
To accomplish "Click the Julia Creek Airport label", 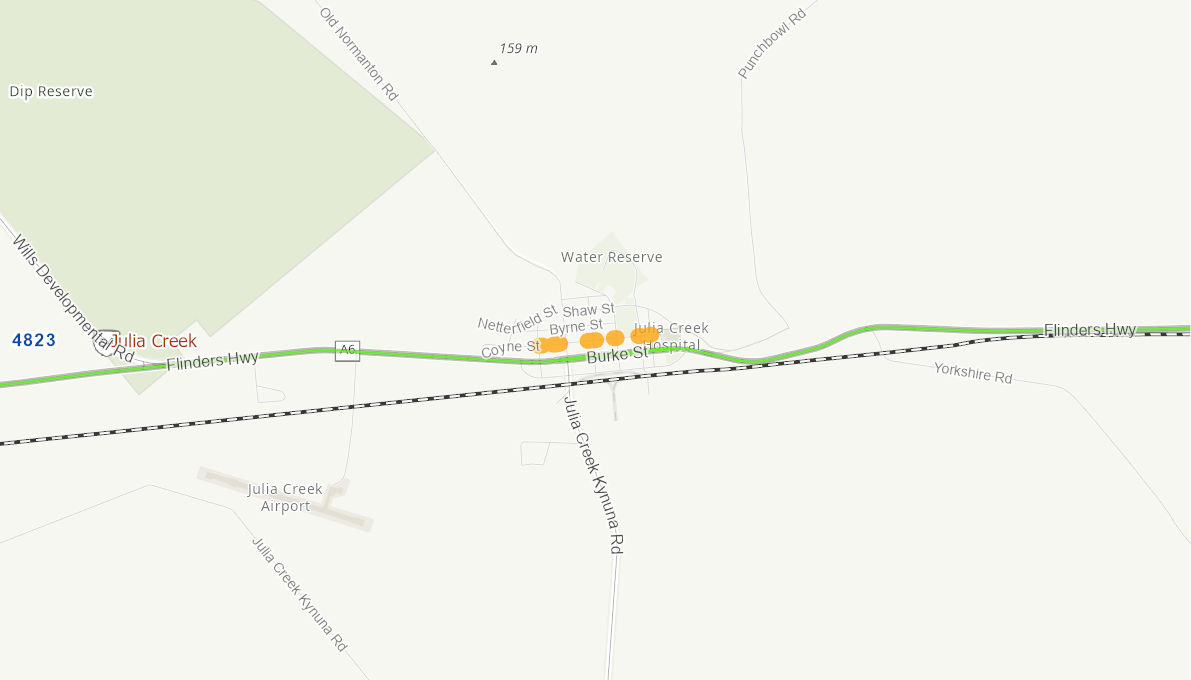I will click(x=285, y=497).
